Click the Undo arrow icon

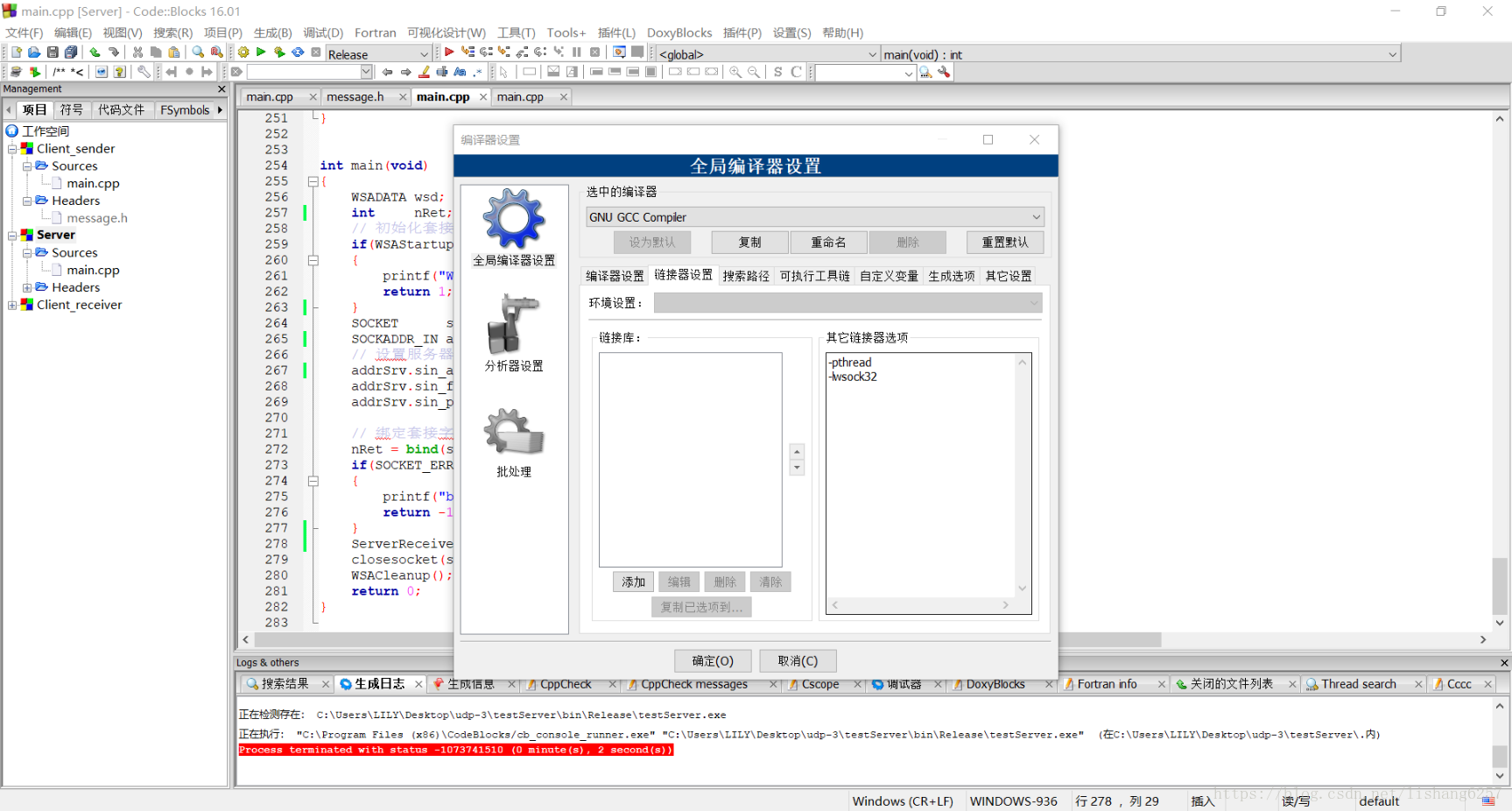coord(95,53)
